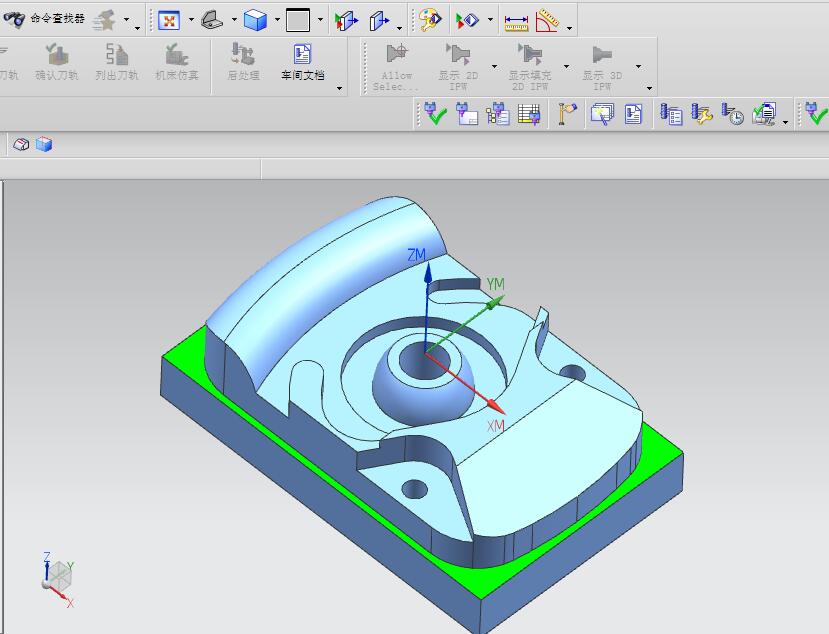829x634 pixels.
Task: Open the dropdown arrow beside the grey square icon
Action: tap(320, 20)
